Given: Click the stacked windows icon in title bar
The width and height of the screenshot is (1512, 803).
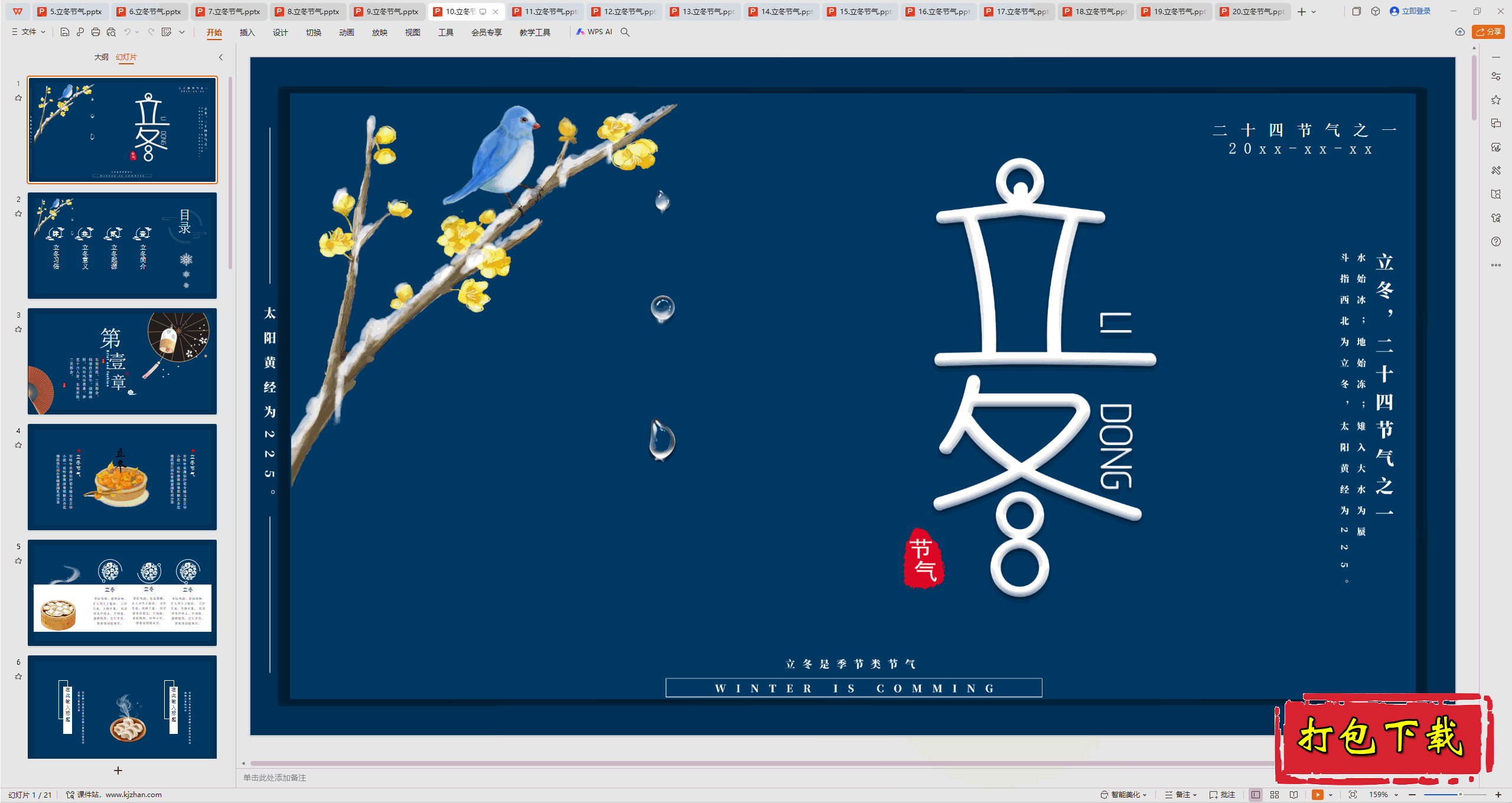Looking at the screenshot, I should pyautogui.click(x=1357, y=11).
